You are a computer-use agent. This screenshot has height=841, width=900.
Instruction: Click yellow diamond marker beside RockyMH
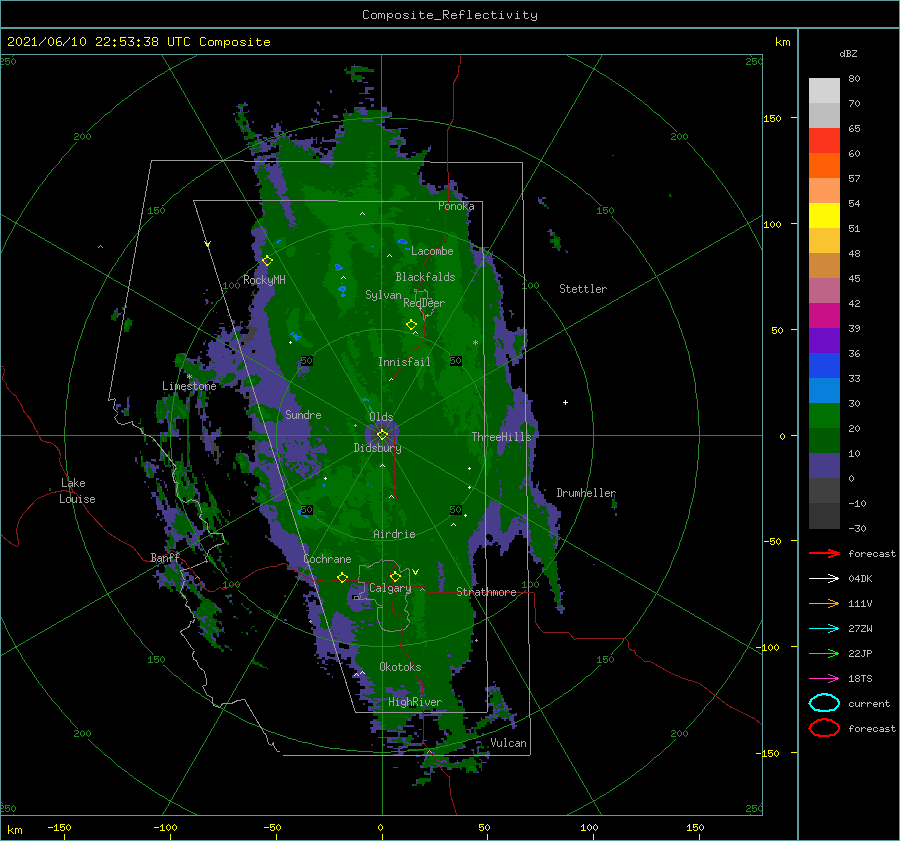(x=267, y=261)
